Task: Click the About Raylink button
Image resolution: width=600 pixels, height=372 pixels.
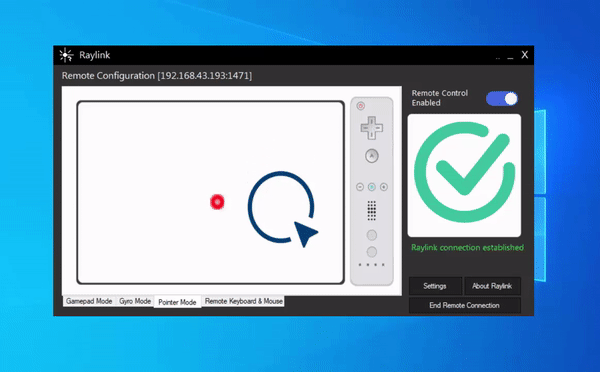Action: [x=492, y=286]
